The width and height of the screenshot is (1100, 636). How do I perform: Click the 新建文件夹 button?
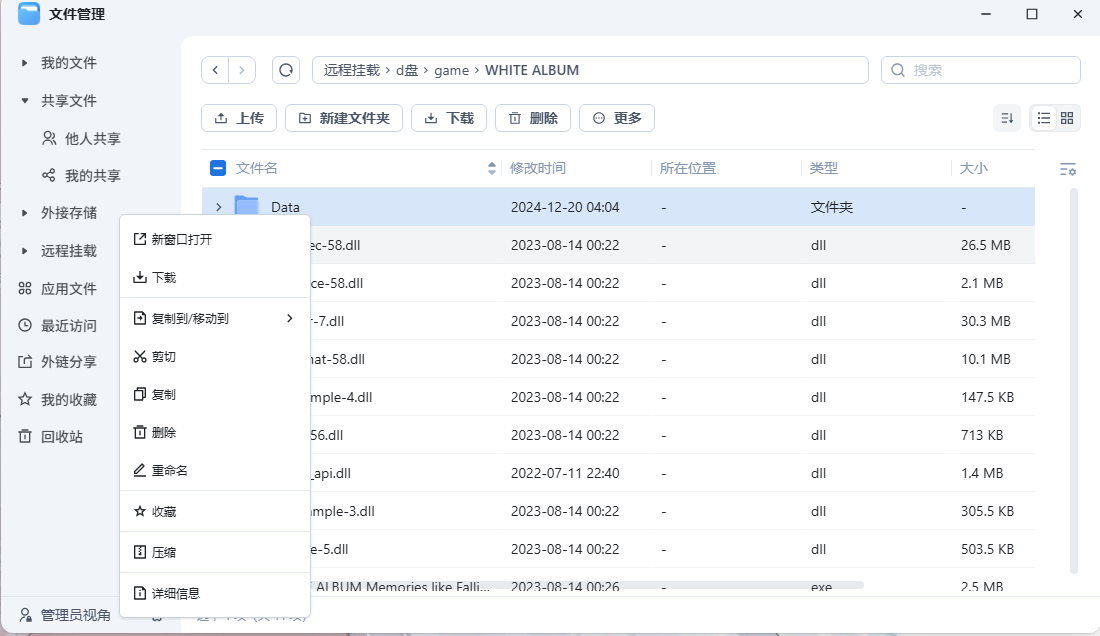pos(344,118)
